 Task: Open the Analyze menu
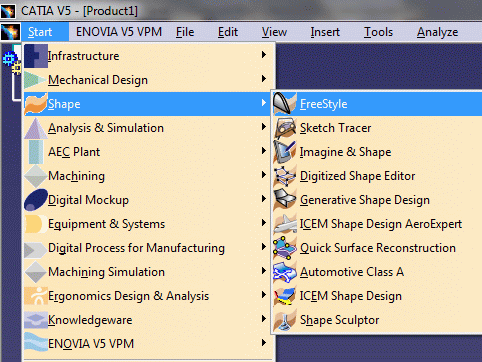click(x=437, y=32)
